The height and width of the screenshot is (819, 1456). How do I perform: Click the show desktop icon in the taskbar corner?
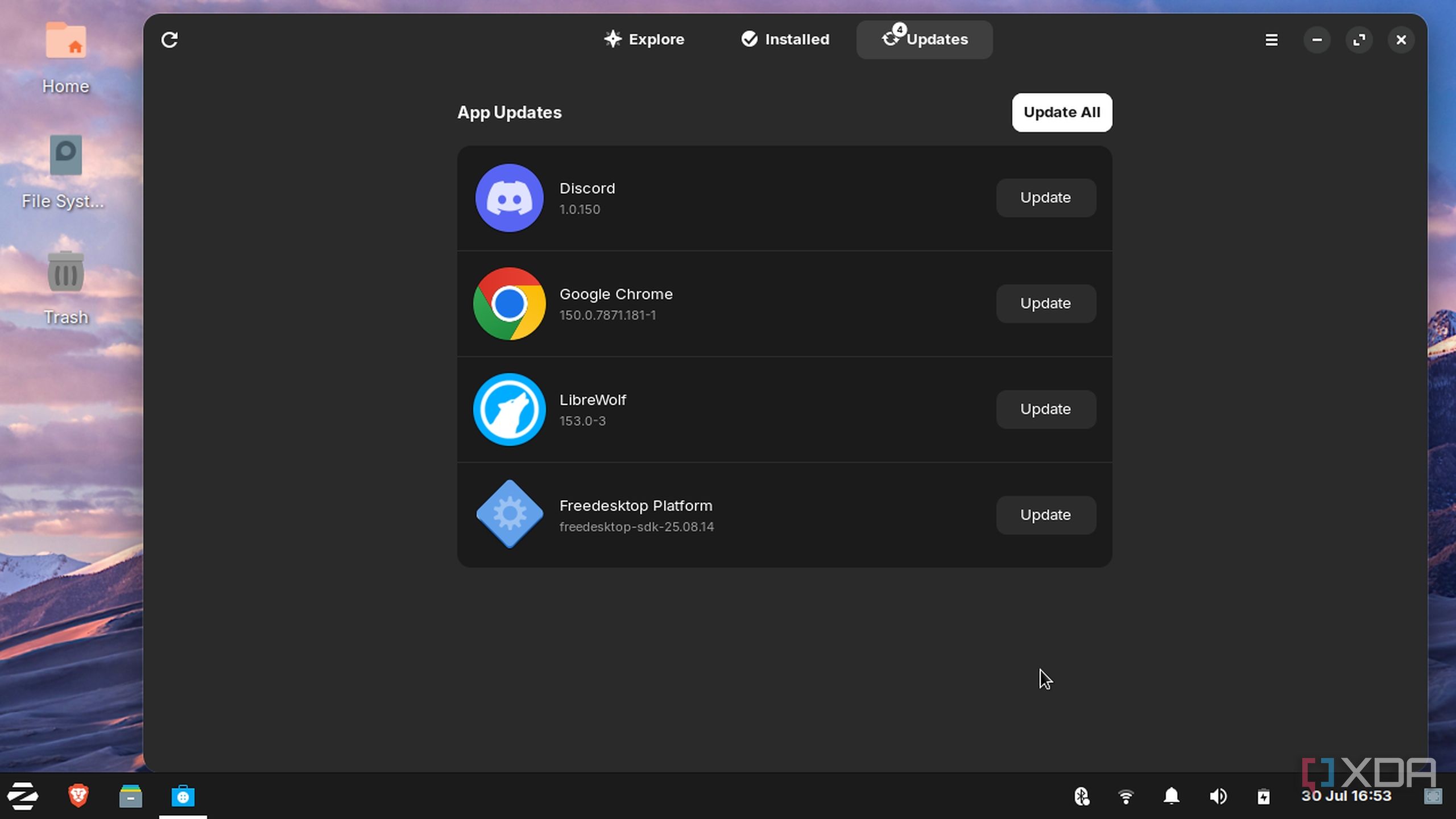coord(1433,796)
